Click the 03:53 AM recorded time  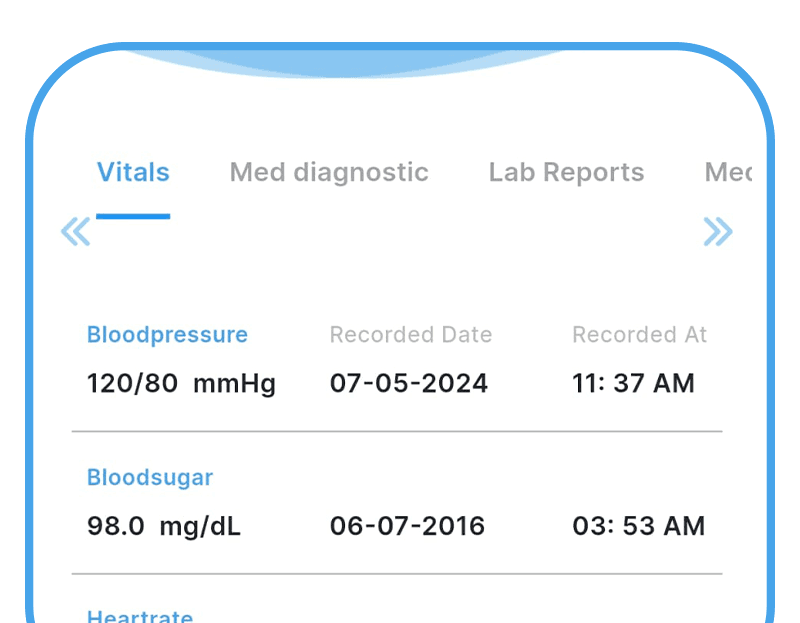pyautogui.click(x=638, y=526)
